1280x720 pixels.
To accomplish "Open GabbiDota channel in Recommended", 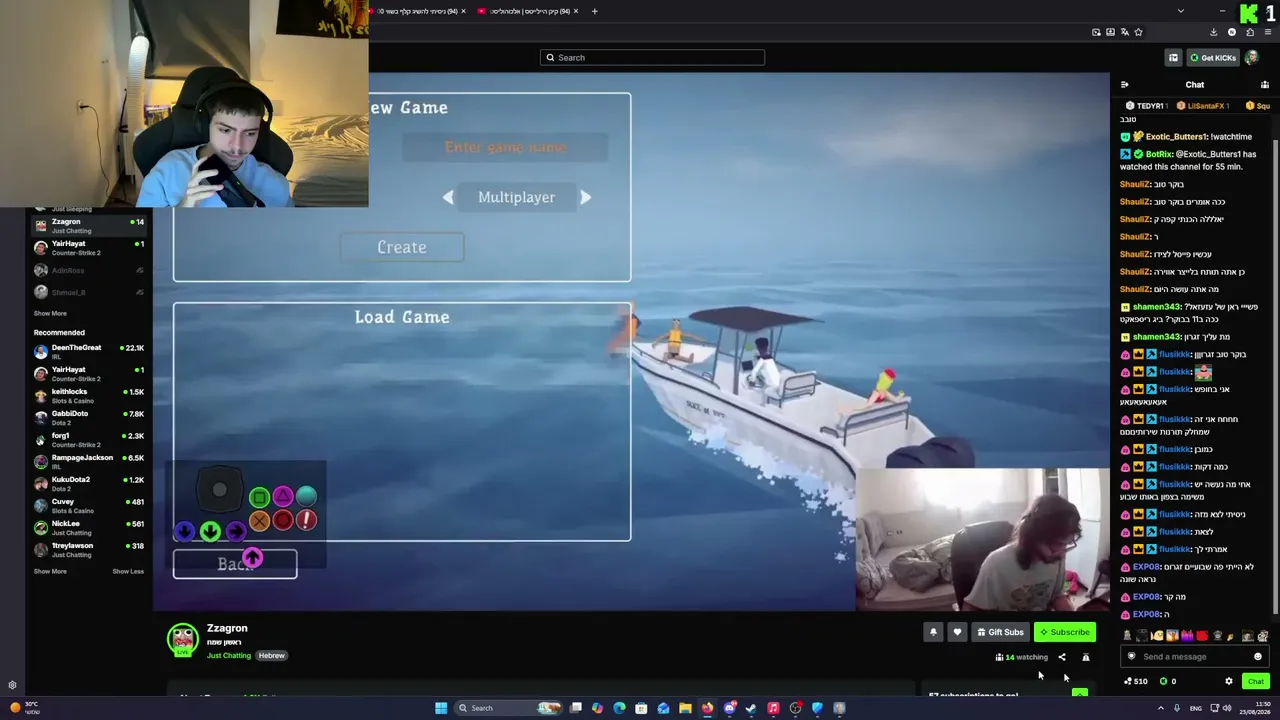I will point(89,416).
